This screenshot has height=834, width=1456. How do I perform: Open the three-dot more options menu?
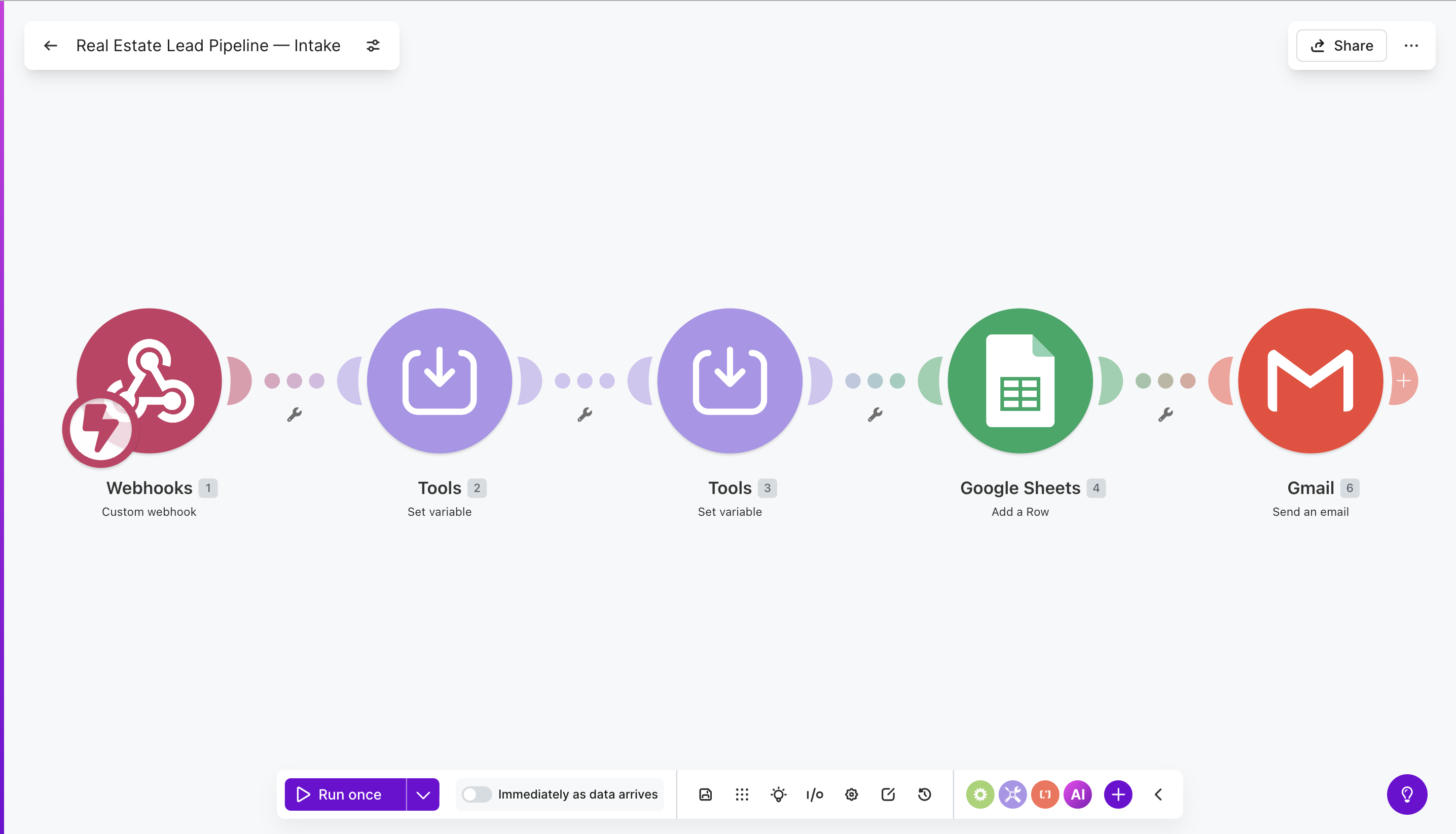point(1411,46)
